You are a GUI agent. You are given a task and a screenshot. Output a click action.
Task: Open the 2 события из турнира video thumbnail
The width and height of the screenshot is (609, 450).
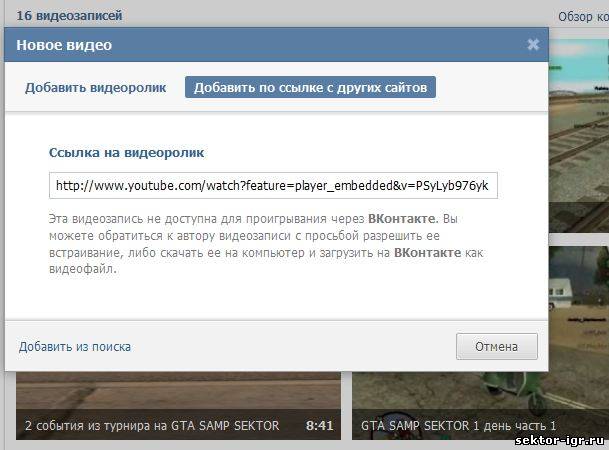[178, 406]
